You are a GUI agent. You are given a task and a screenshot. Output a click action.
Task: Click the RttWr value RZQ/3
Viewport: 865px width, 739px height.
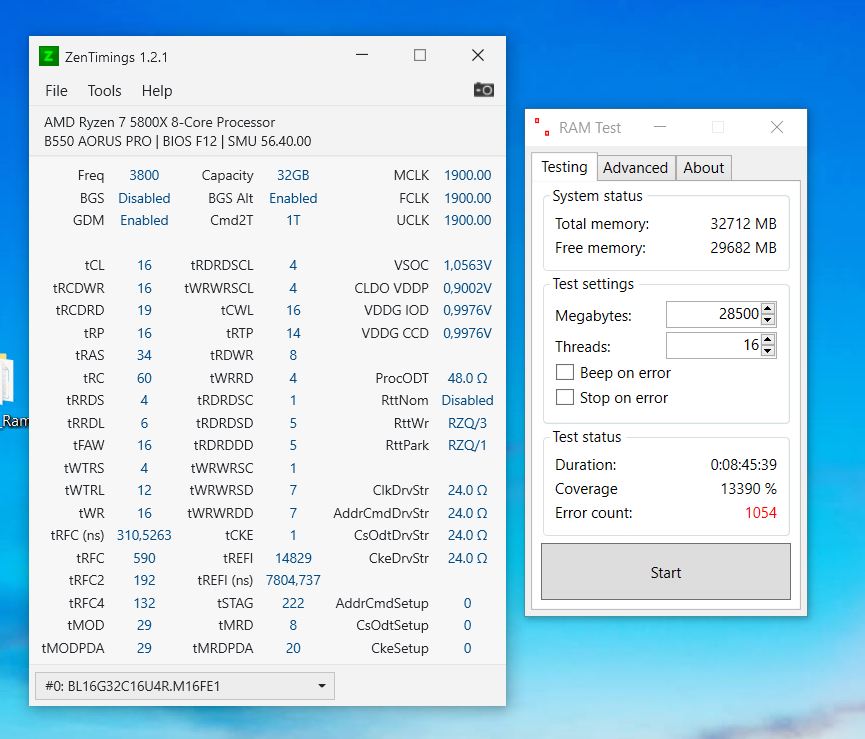467,423
